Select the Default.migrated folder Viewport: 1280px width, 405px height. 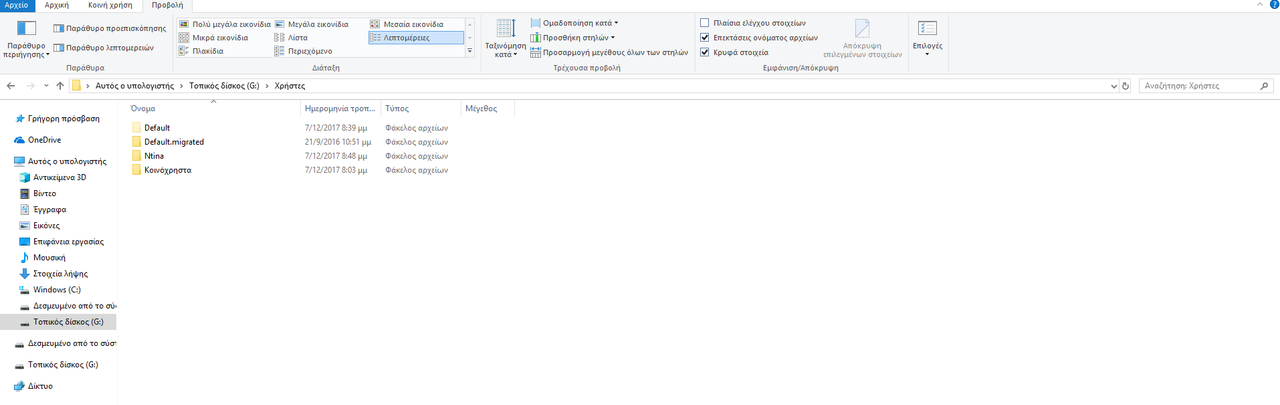[174, 142]
